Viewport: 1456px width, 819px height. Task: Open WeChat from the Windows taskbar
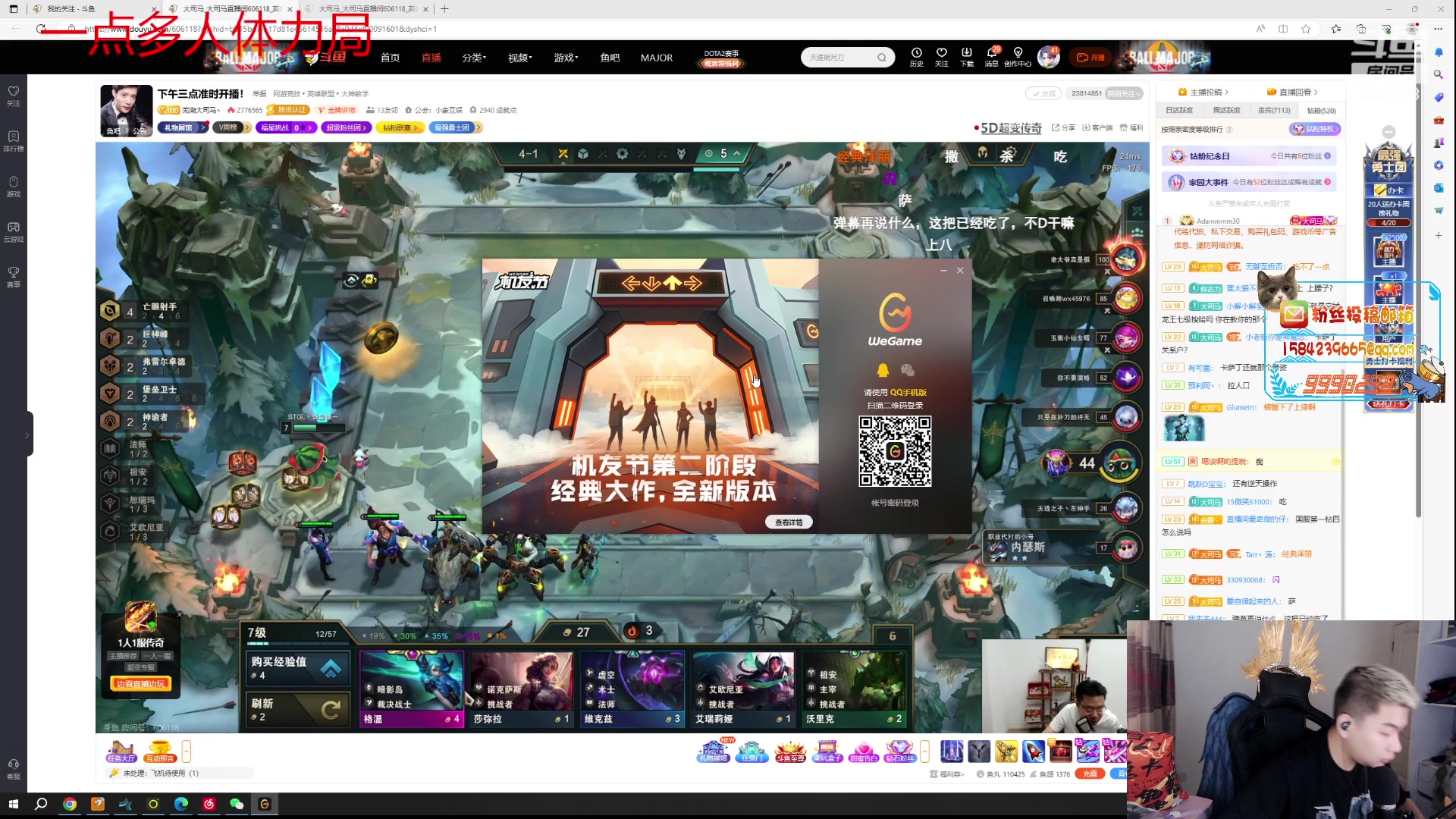[237, 804]
